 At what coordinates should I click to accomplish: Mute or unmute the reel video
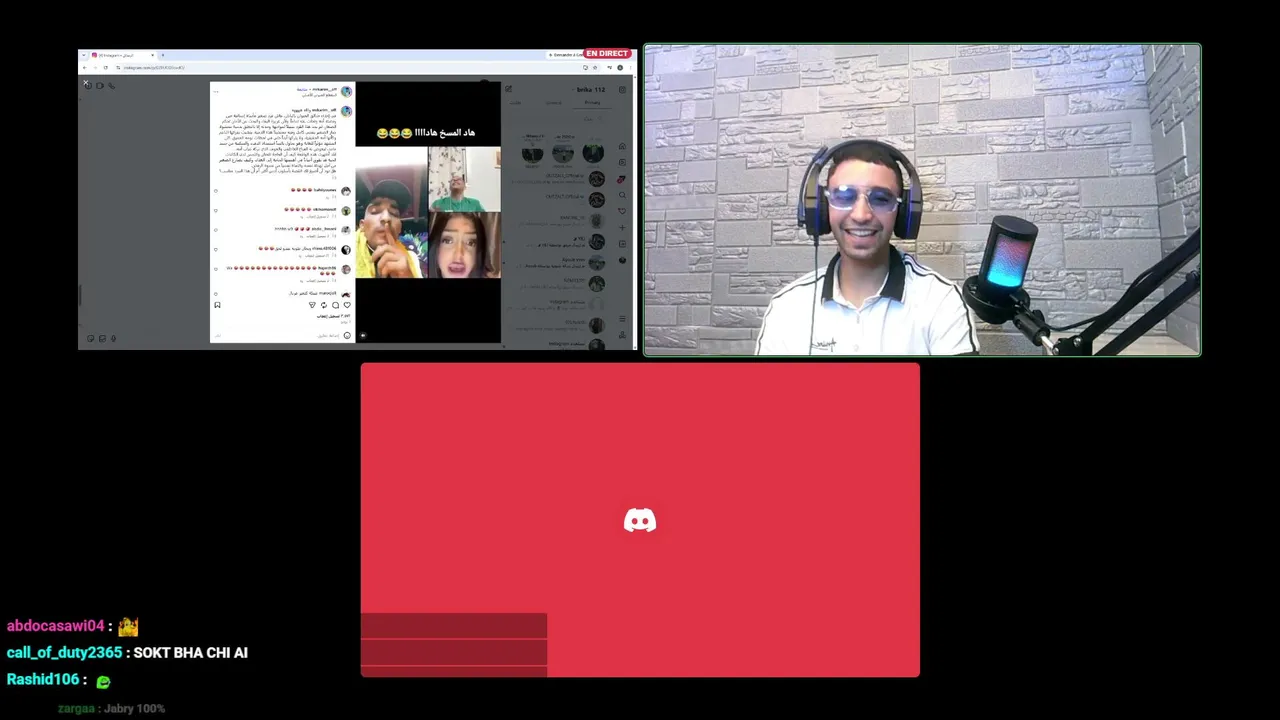(x=363, y=335)
